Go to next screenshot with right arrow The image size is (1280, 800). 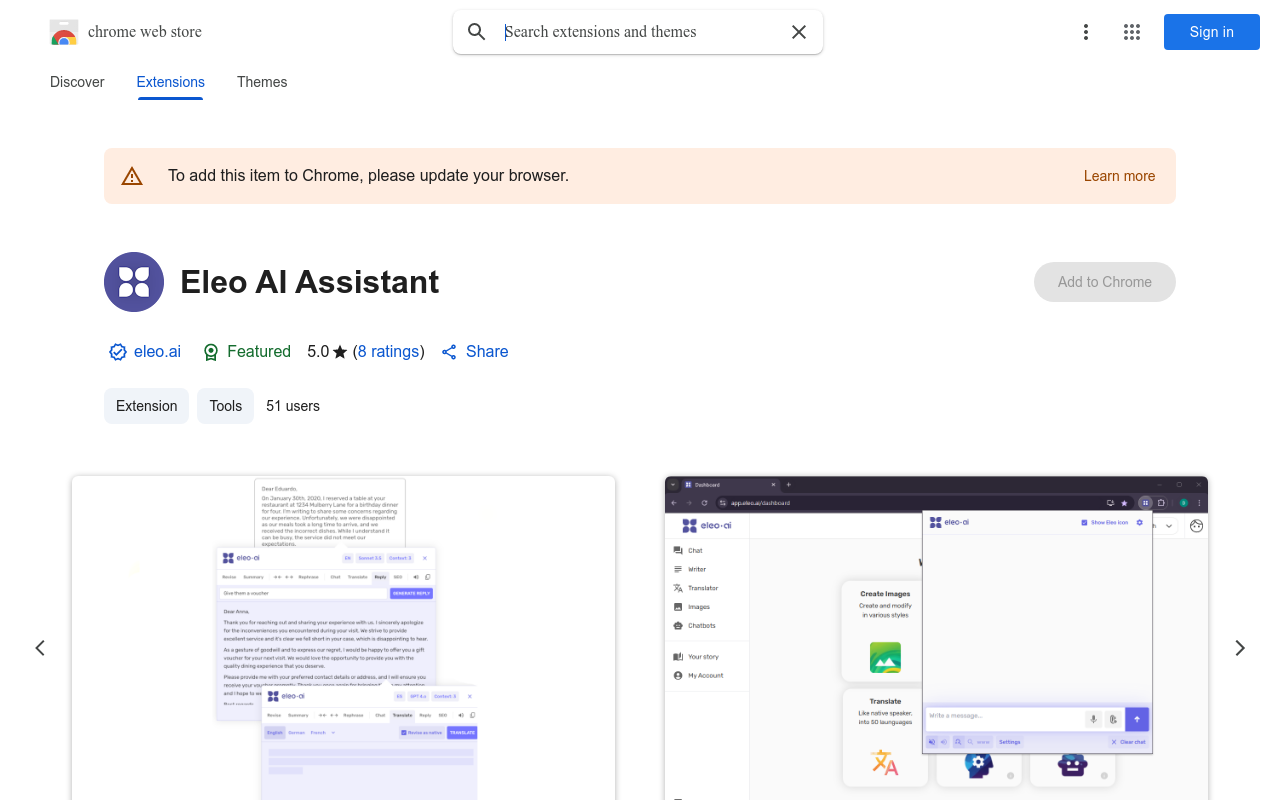pyautogui.click(x=1240, y=648)
